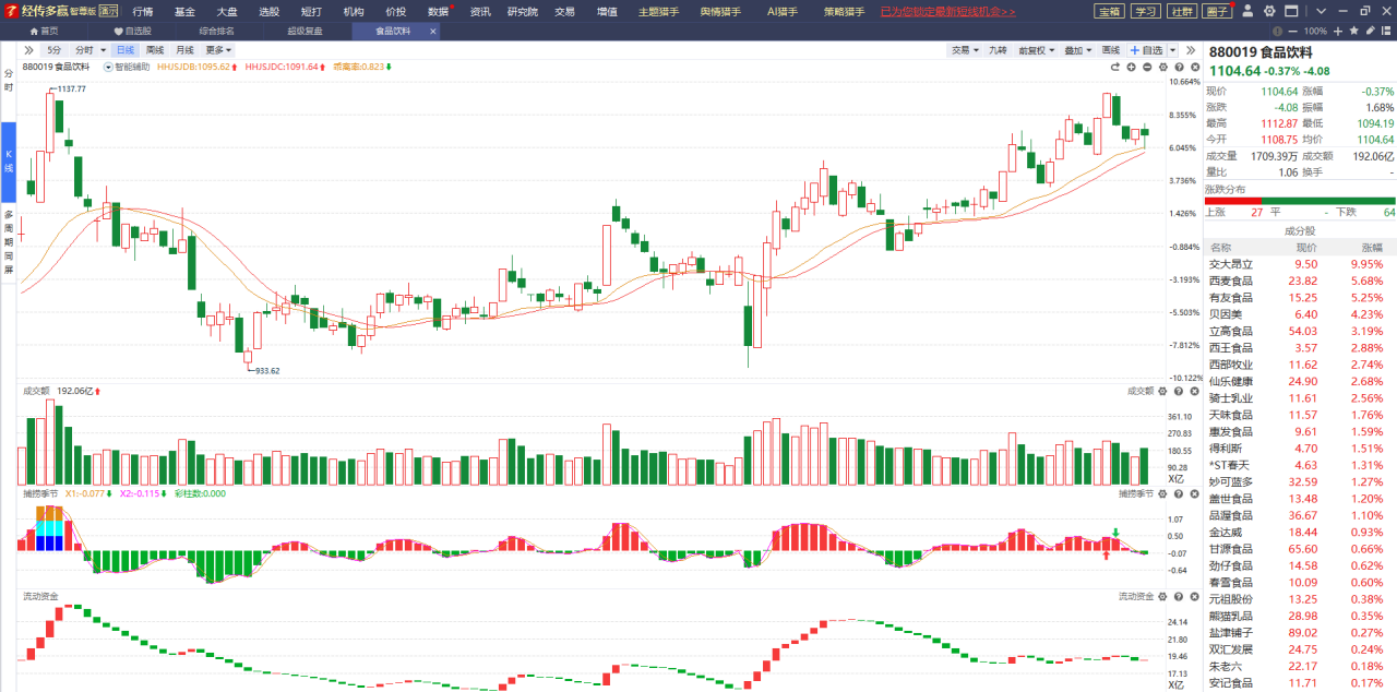The width and height of the screenshot is (1397, 692).
Task: Toggle the 九转 indicator
Action: tap(997, 50)
